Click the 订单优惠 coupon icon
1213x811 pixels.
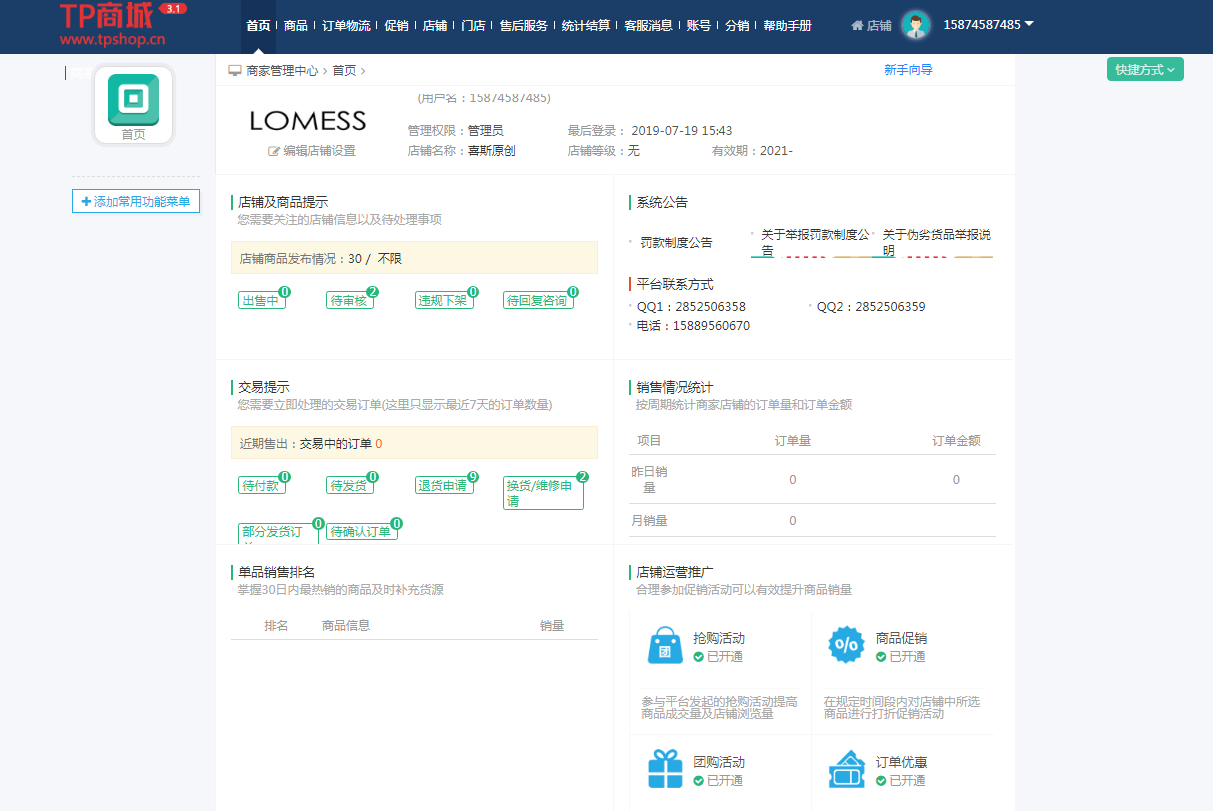coord(846,769)
